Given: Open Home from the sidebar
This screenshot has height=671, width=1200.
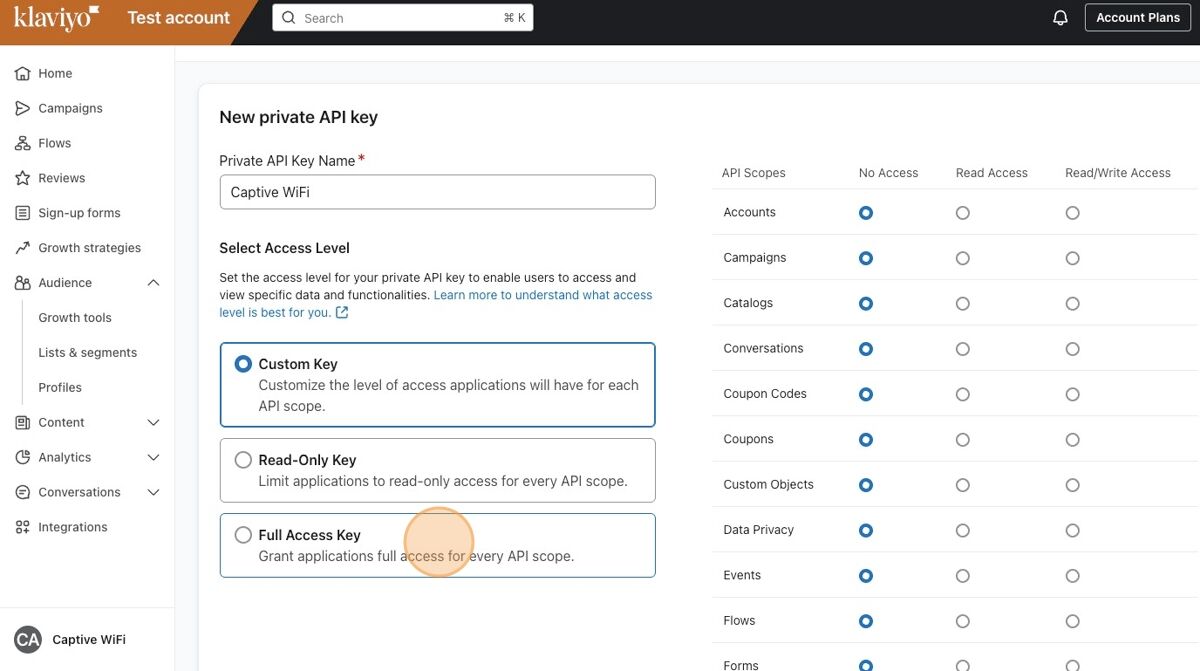Looking at the screenshot, I should [x=55, y=73].
